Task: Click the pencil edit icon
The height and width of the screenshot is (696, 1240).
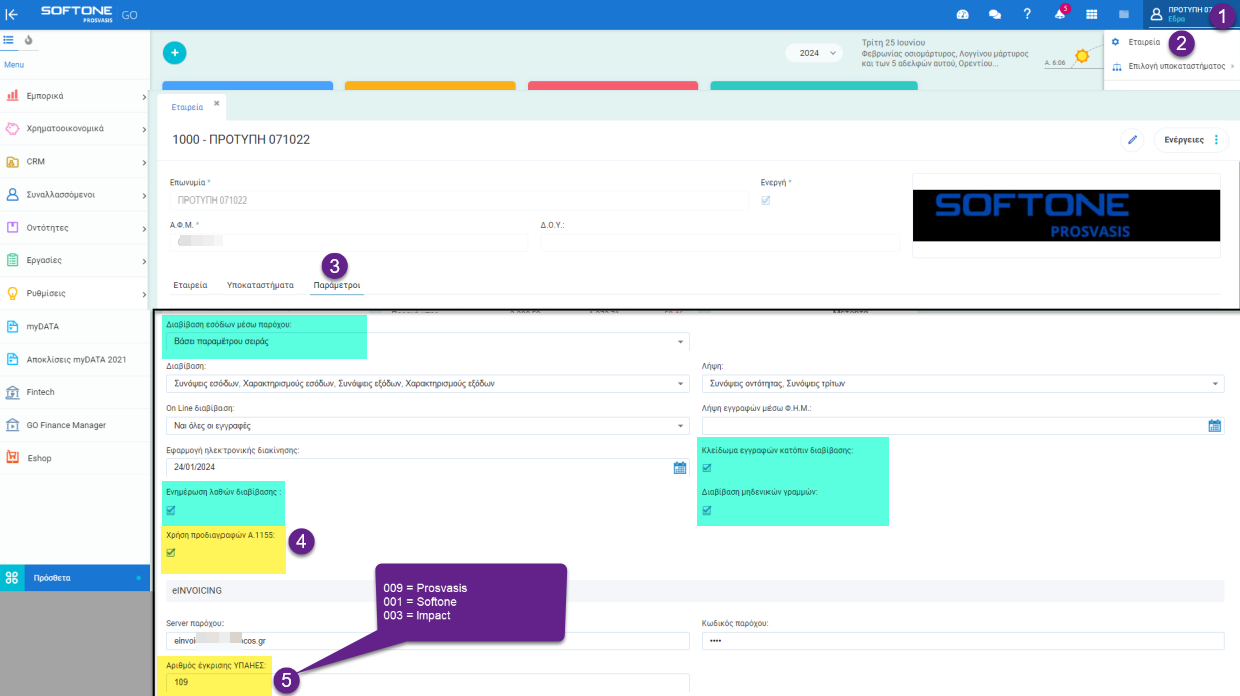Action: pyautogui.click(x=1132, y=140)
